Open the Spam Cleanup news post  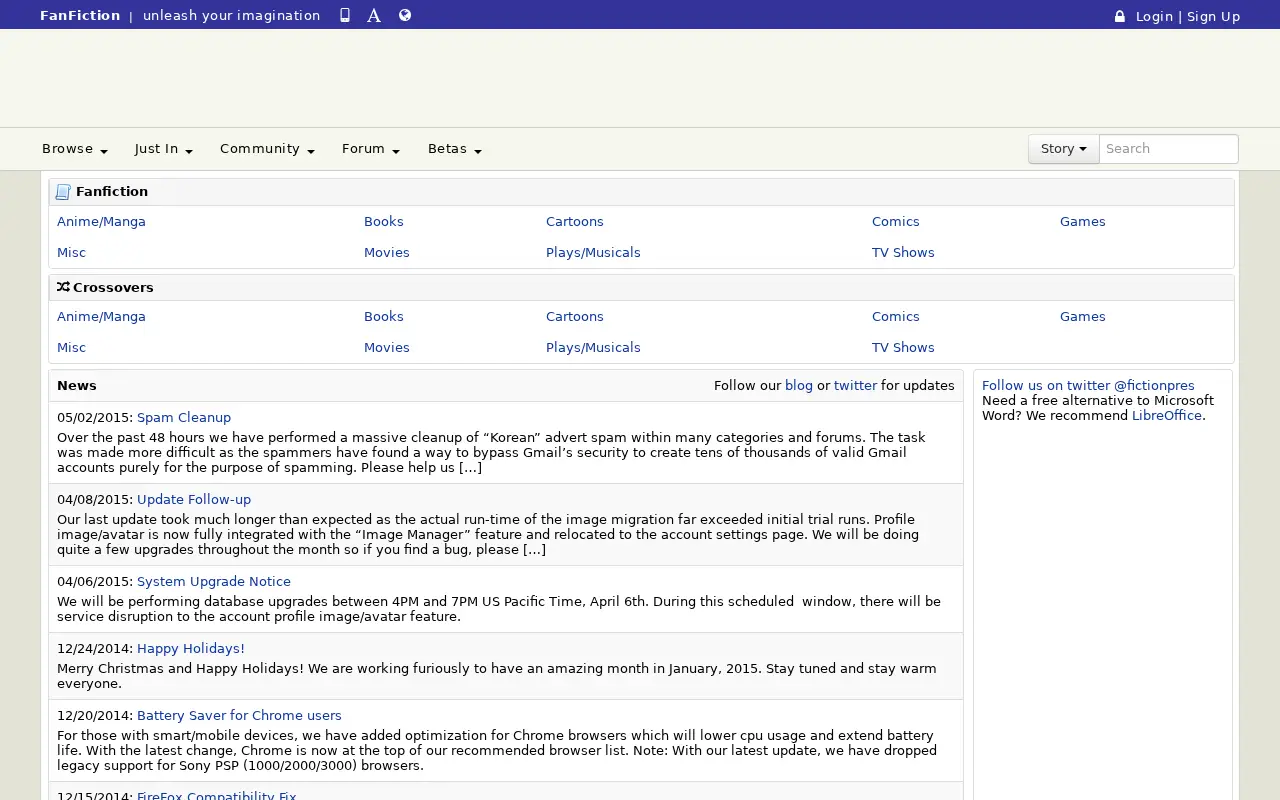point(184,418)
